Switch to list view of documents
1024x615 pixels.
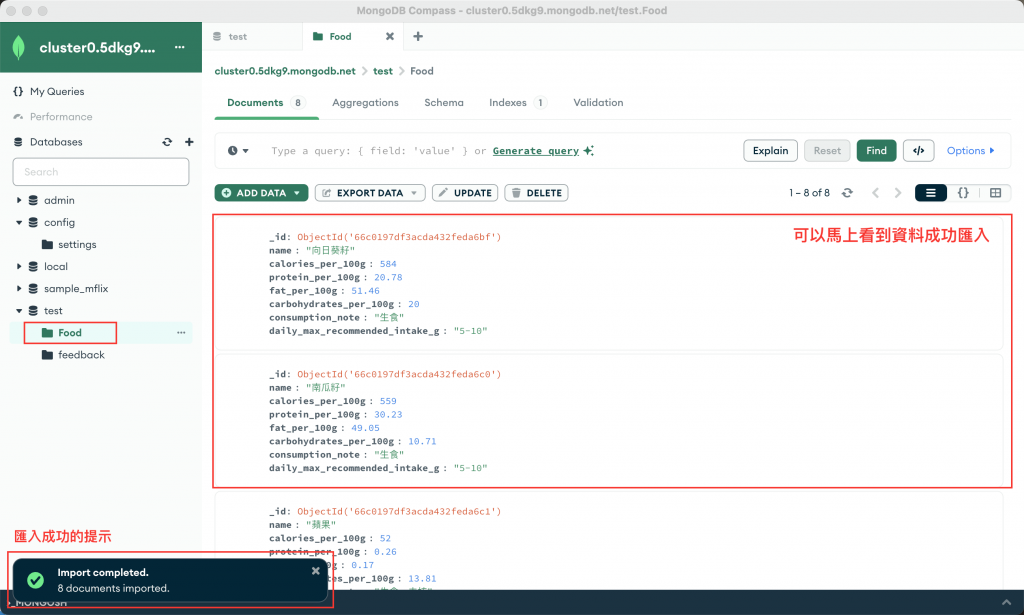pos(931,193)
